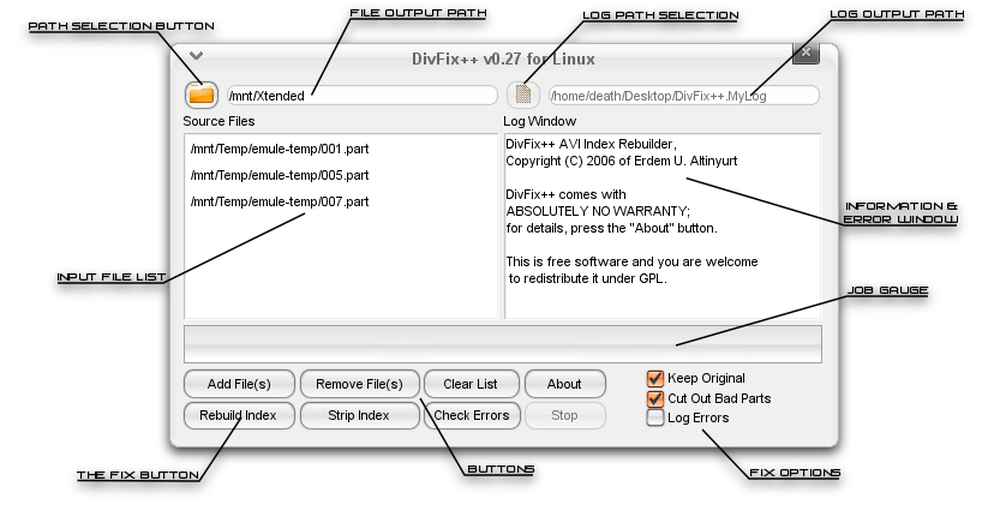Image resolution: width=1000 pixels, height=512 pixels.
Task: Close the DivFix++ window
Action: 805,52
